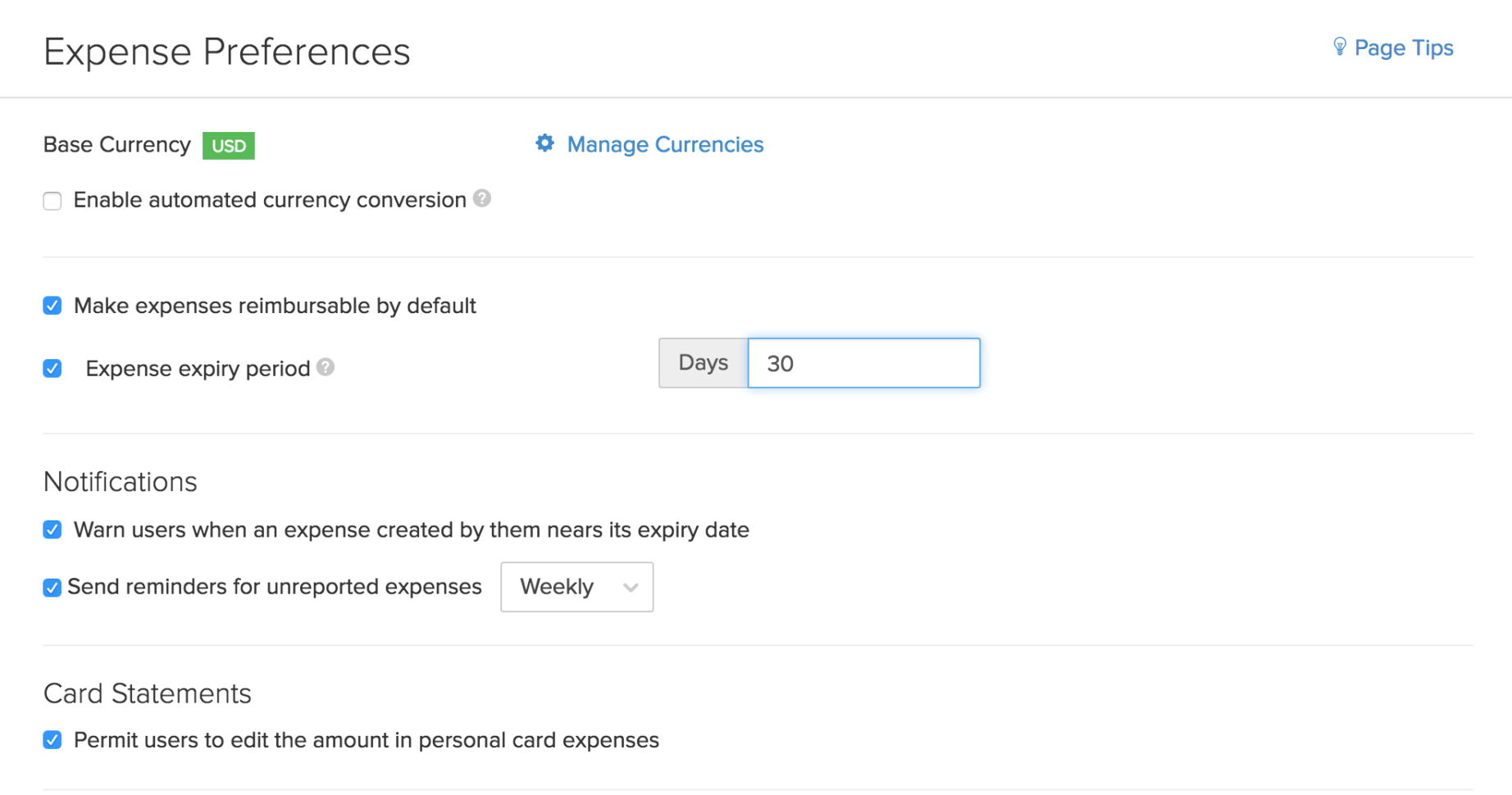This screenshot has height=795, width=1512.
Task: Uncheck the expiry date warning for users
Action: pyautogui.click(x=52, y=529)
